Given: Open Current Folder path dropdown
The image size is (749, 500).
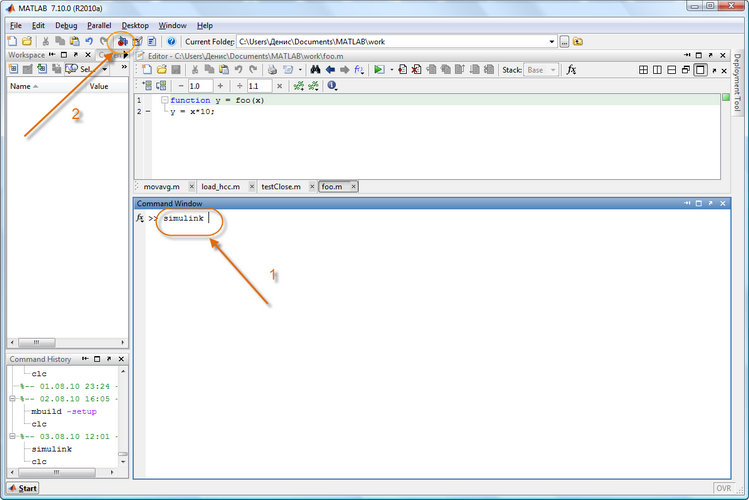Looking at the screenshot, I should (552, 42).
